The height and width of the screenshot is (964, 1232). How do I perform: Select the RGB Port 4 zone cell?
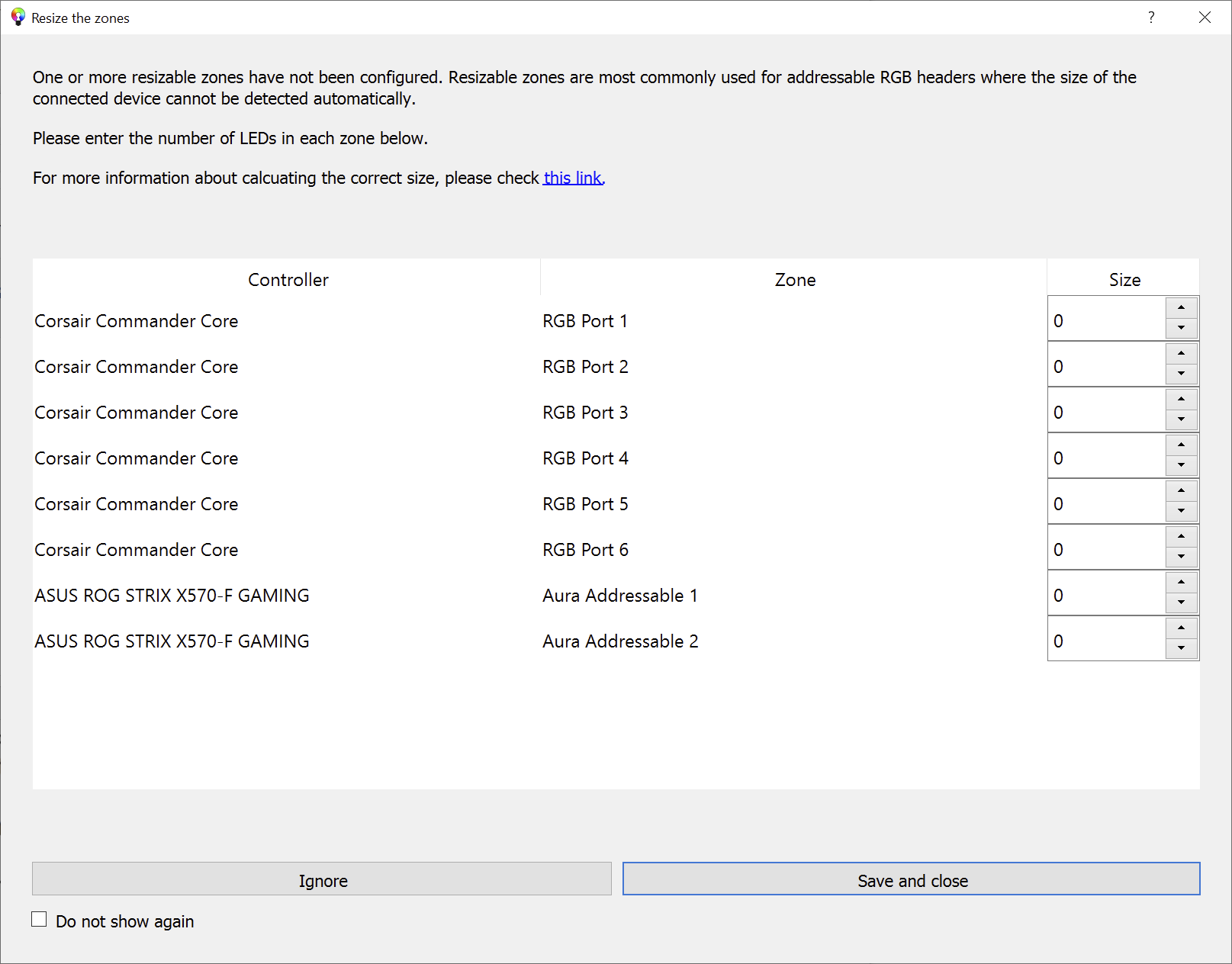[x=794, y=456]
